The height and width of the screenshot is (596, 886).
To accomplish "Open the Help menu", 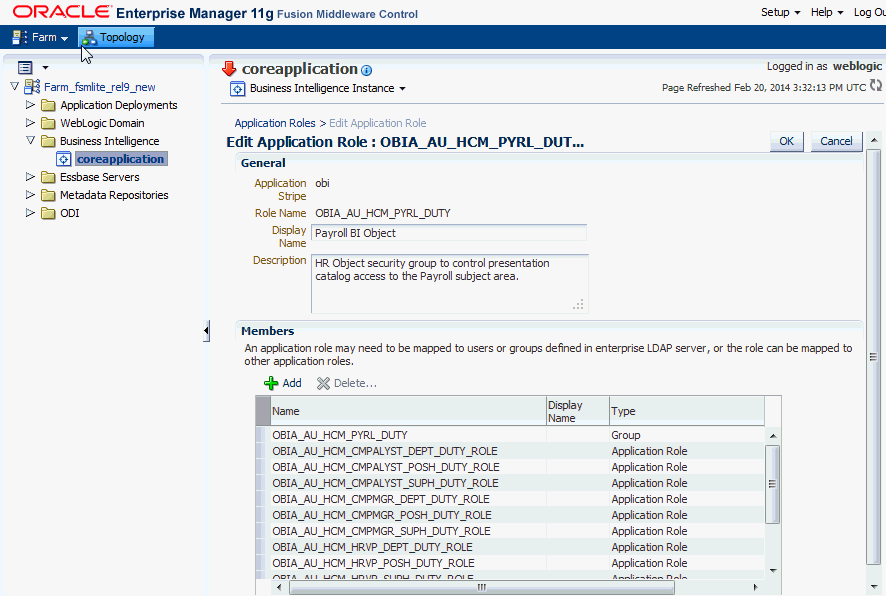I will [827, 12].
